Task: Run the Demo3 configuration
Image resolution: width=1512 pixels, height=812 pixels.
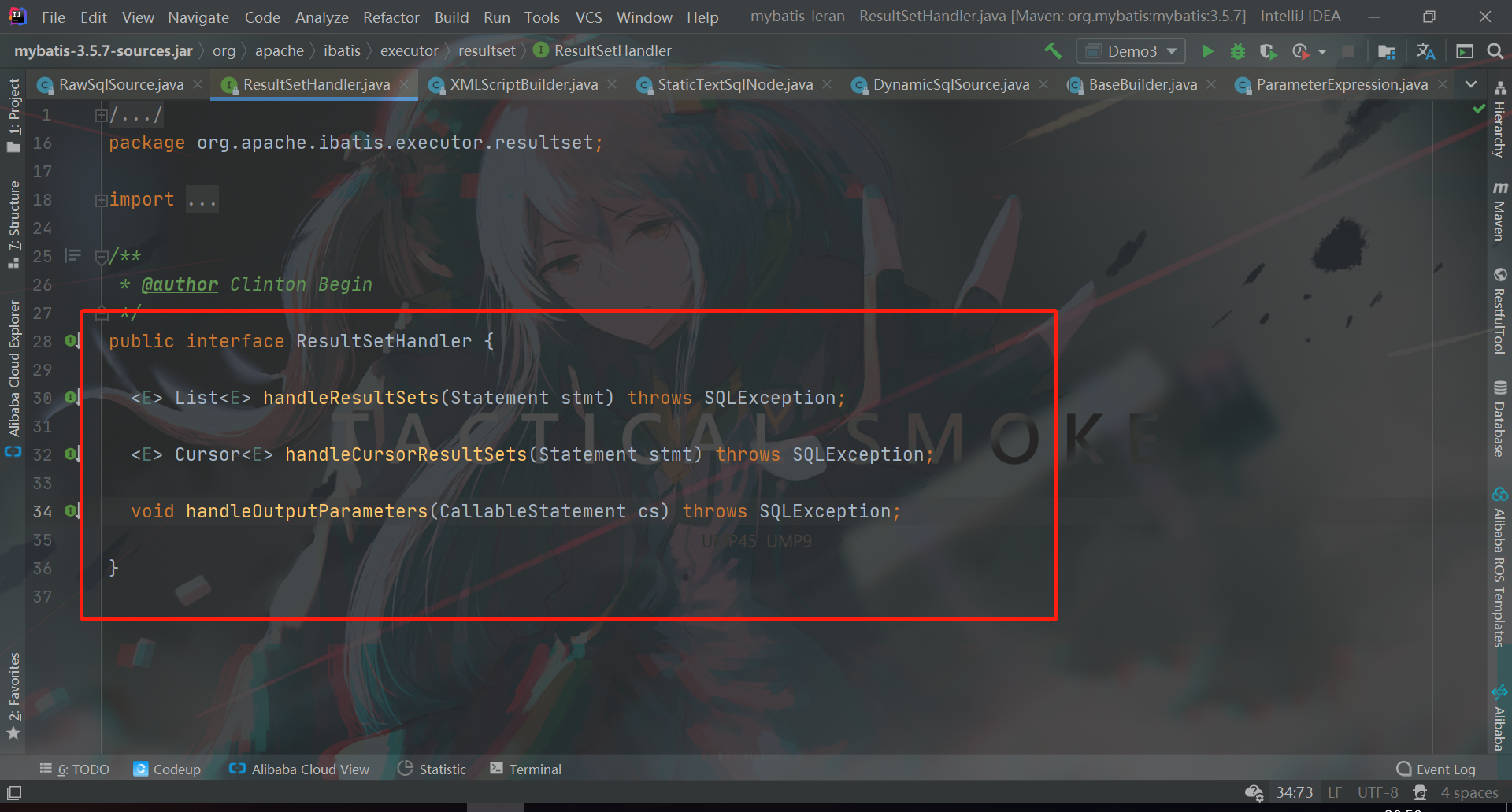Action: pos(1207,51)
